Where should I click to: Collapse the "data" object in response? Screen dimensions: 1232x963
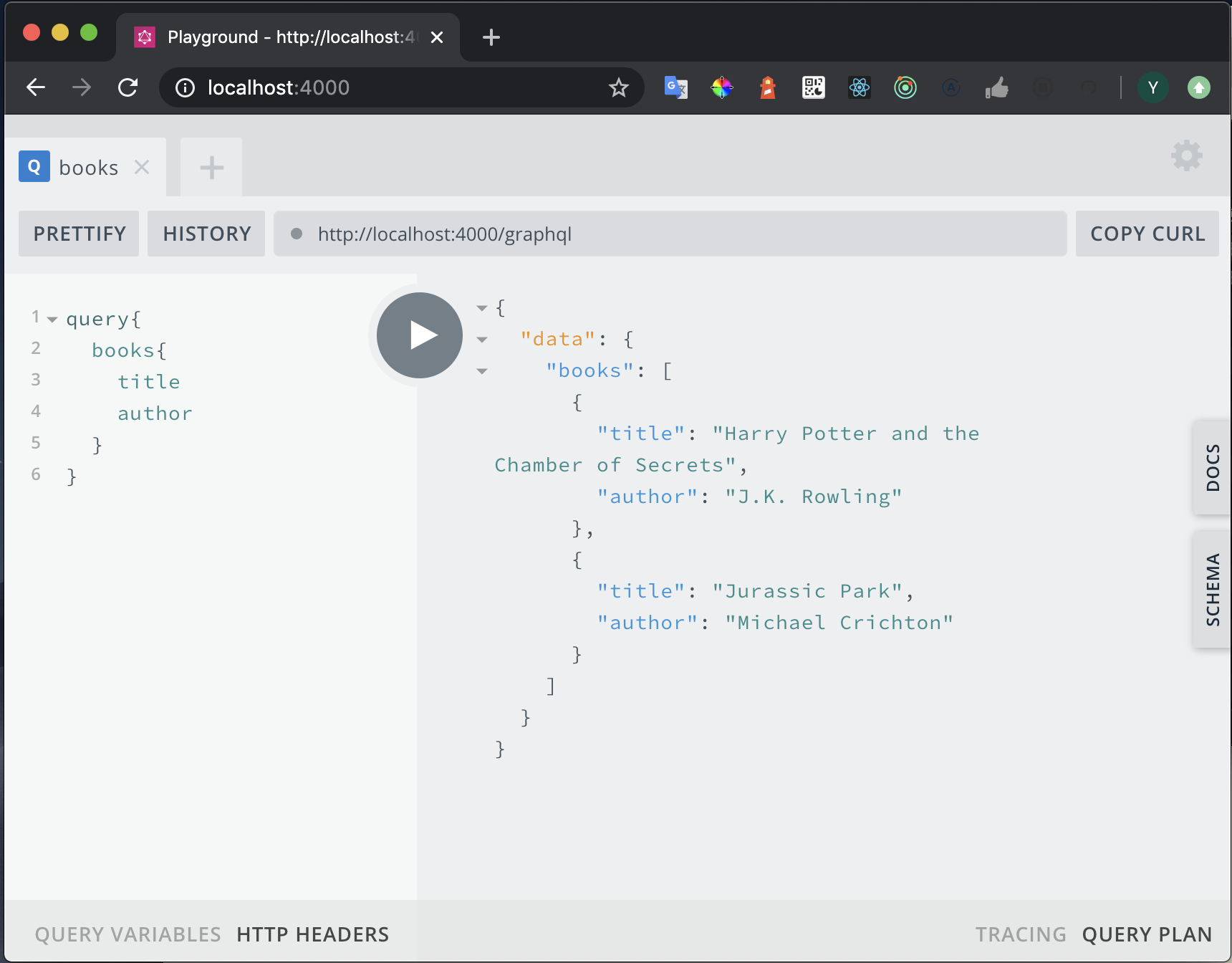click(x=482, y=340)
